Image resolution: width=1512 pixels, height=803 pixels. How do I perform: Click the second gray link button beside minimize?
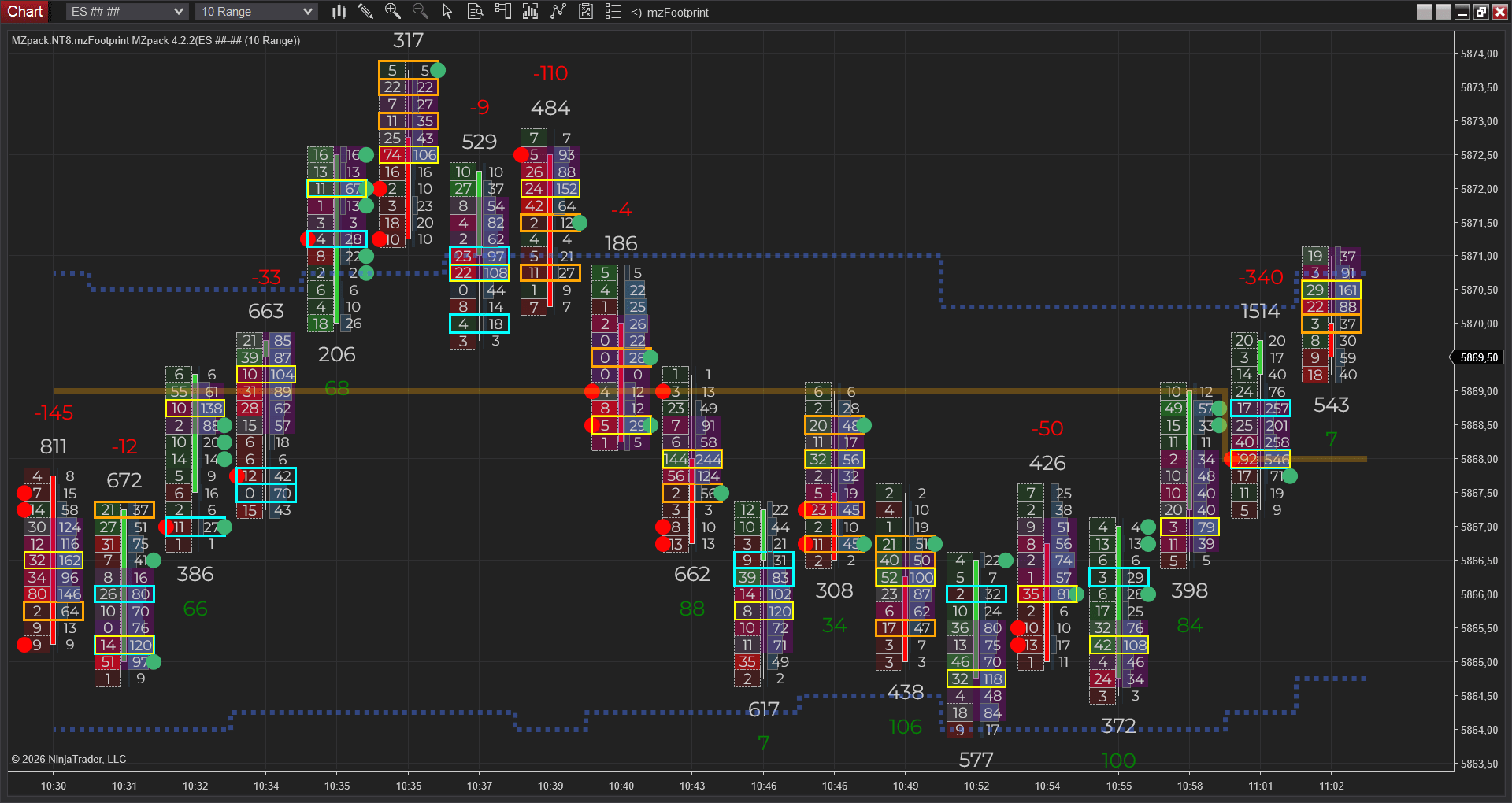(1443, 12)
